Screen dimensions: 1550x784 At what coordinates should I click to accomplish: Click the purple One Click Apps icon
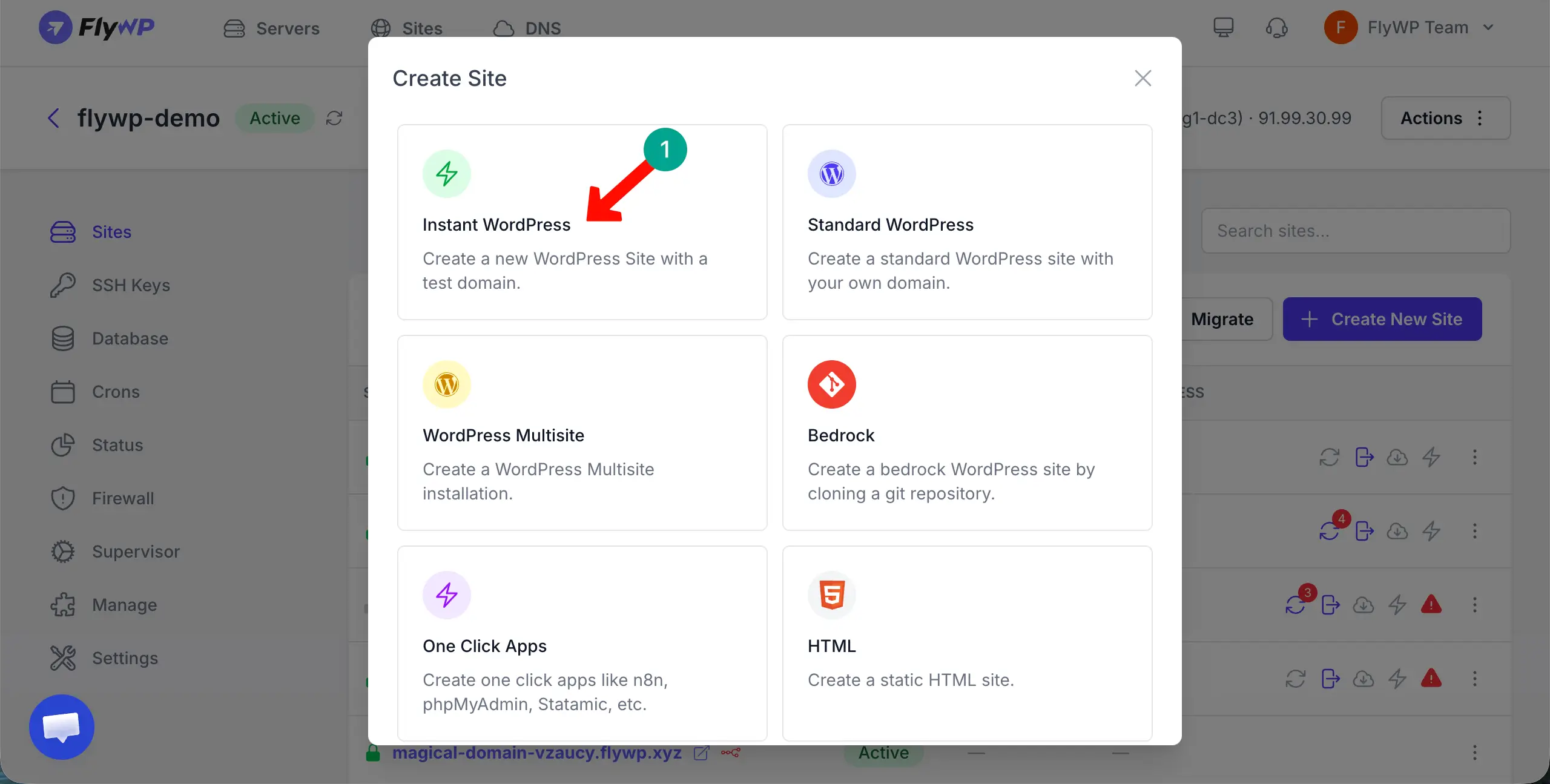tap(447, 595)
